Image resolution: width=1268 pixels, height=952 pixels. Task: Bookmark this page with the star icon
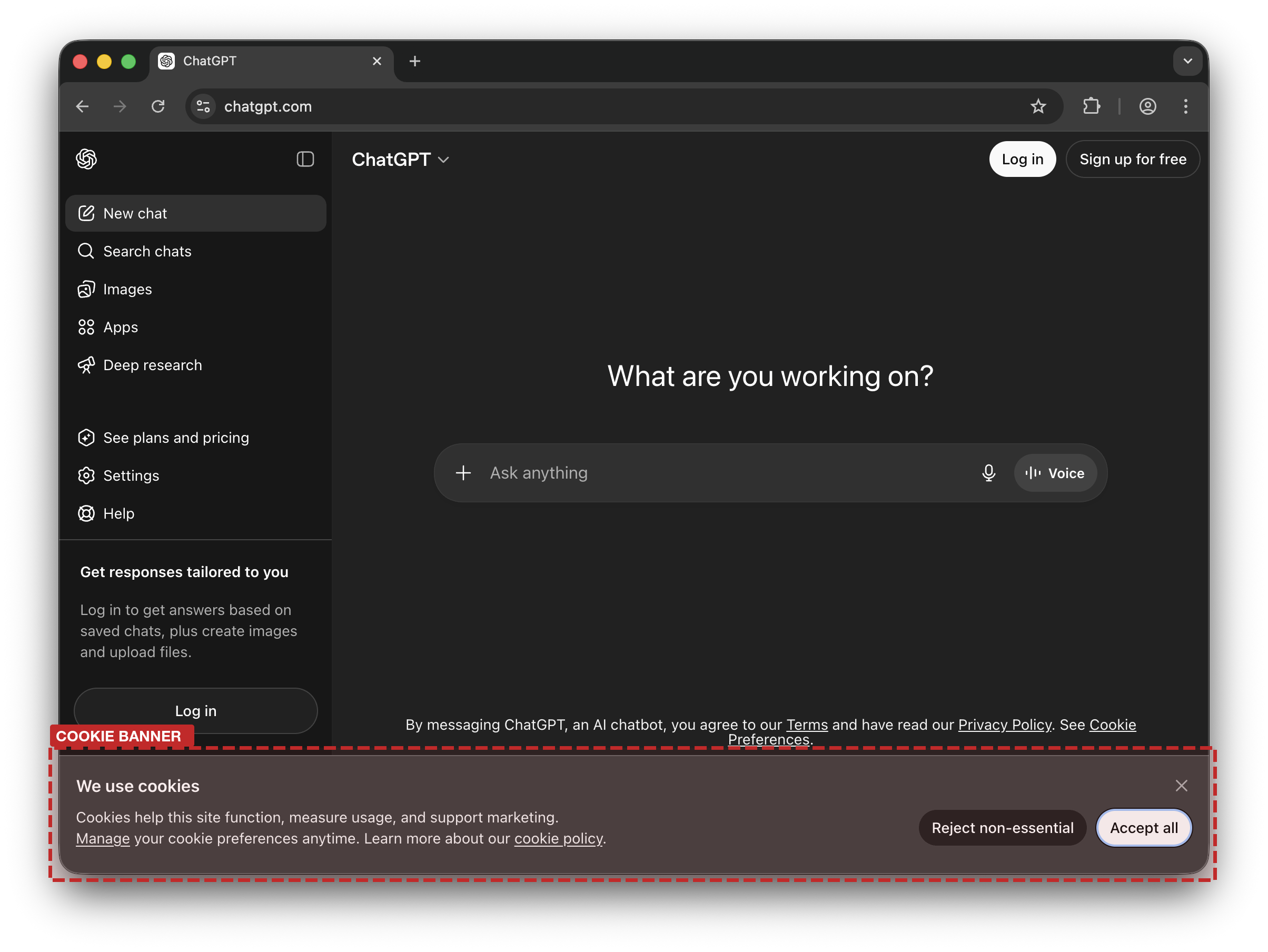(x=1038, y=106)
